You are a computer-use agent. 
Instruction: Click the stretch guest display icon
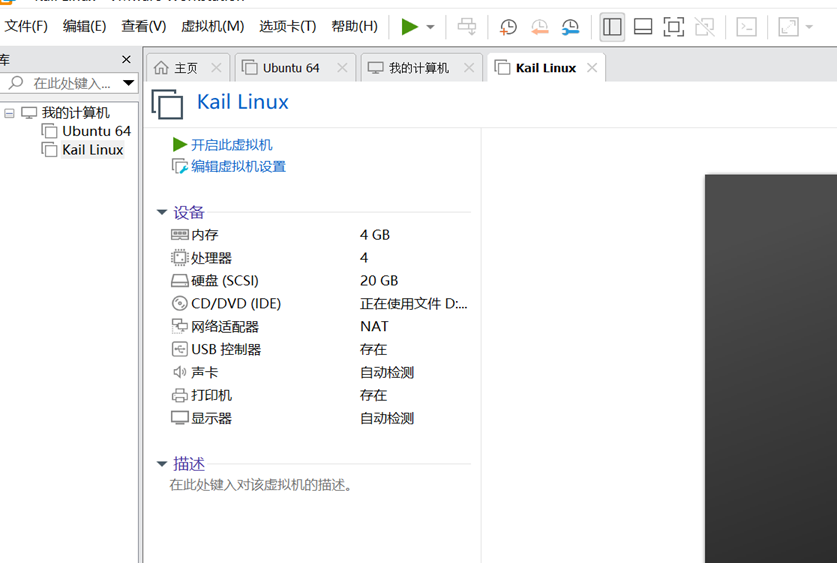[788, 26]
